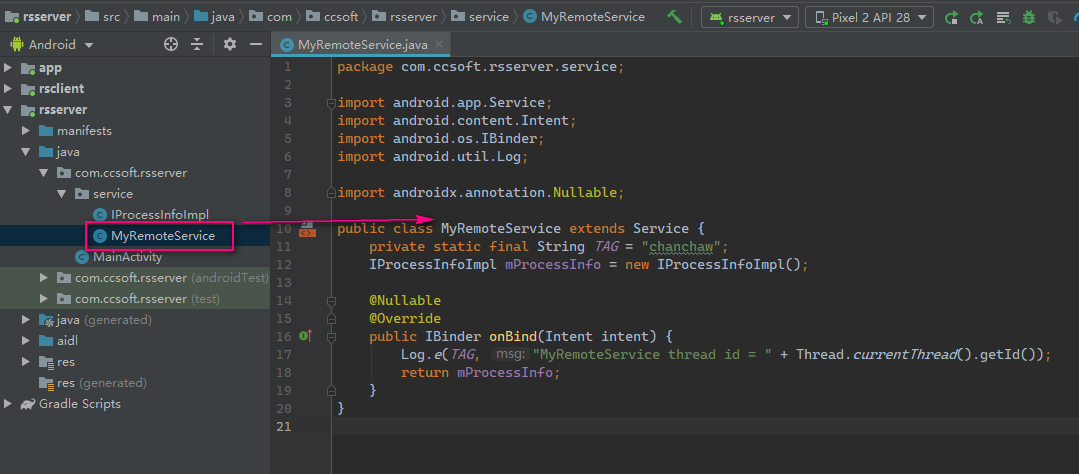Viewport: 1079px width, 474px height.
Task: Click the related XML gutter icon on line 10
Action: (x=307, y=230)
